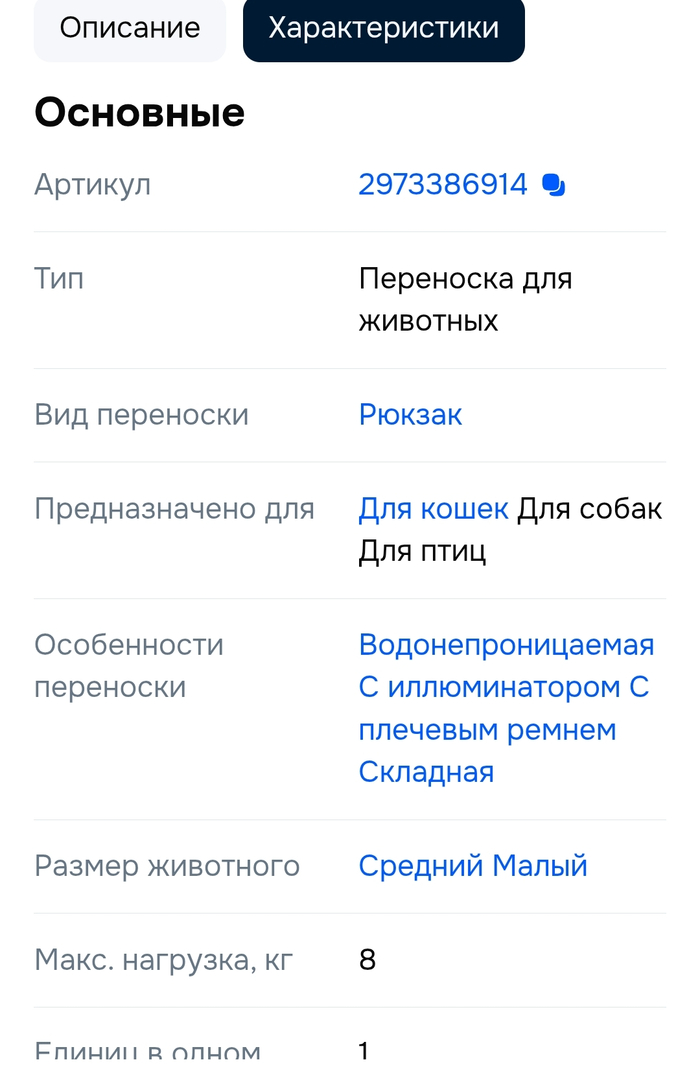The image size is (700, 1073).
Task: Follow the Рюкзак carrier type link
Action: [410, 415]
